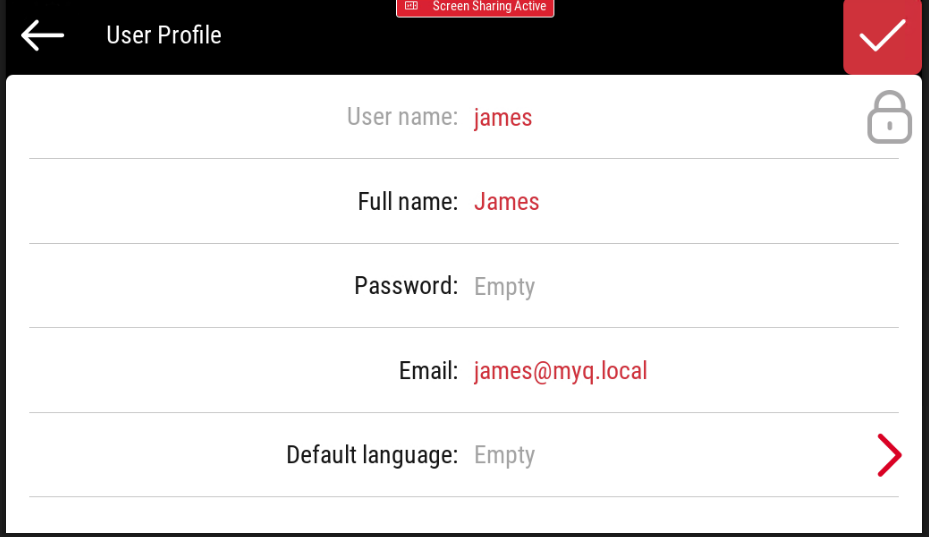The image size is (929, 537).
Task: Select the Screen Sharing Active banner text
Action: [488, 7]
